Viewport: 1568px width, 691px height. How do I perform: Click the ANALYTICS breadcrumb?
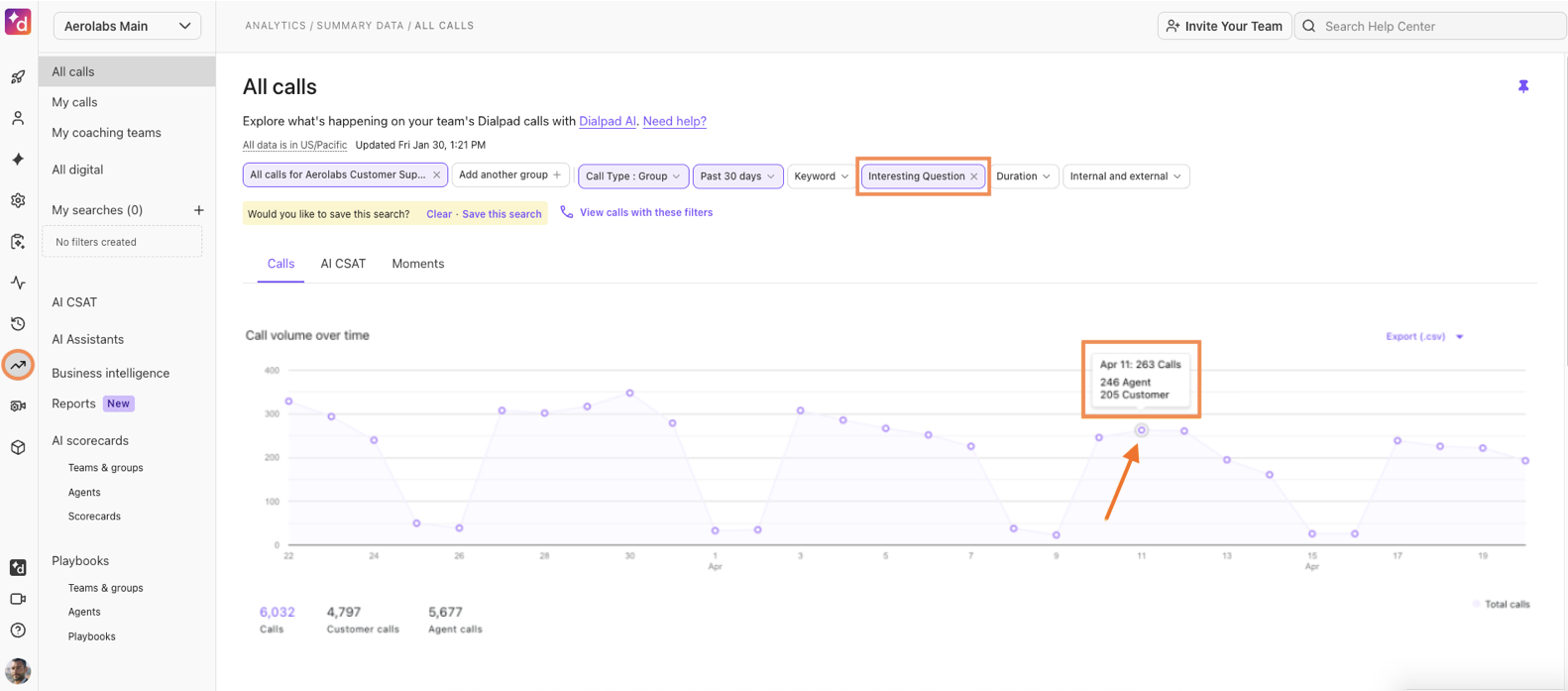(276, 26)
